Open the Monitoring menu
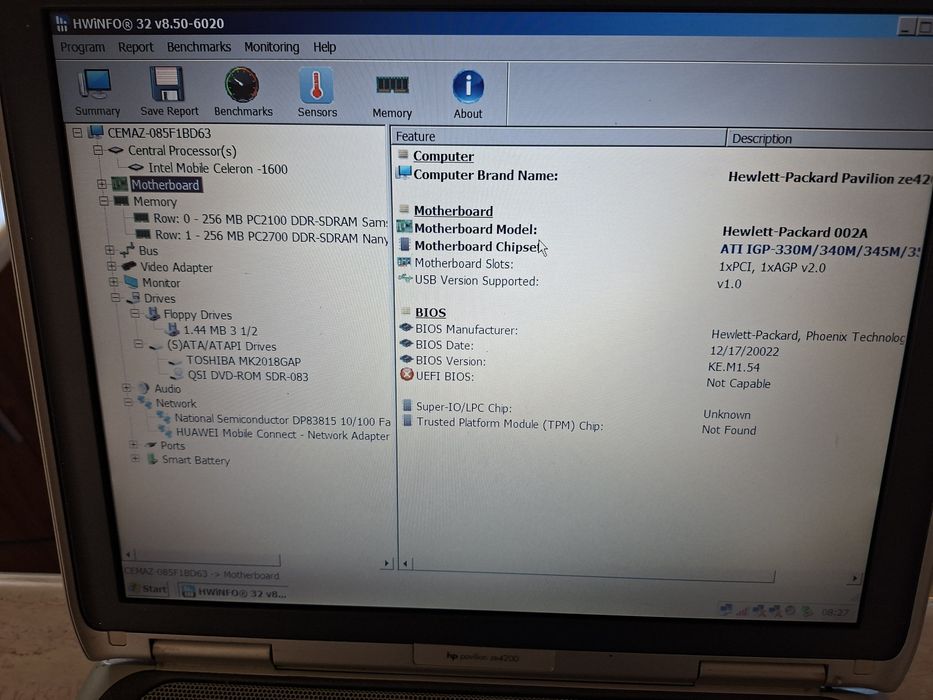Screen dimensions: 933x700 271,47
